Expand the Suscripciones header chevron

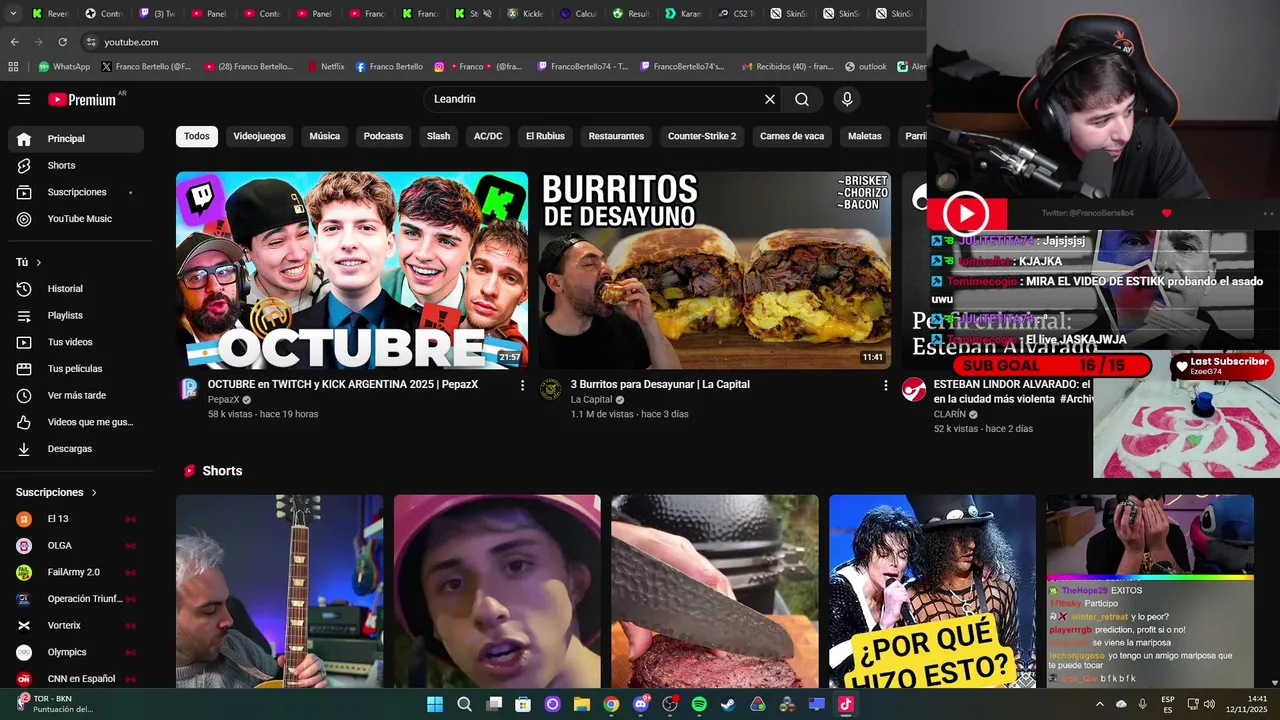[95, 492]
